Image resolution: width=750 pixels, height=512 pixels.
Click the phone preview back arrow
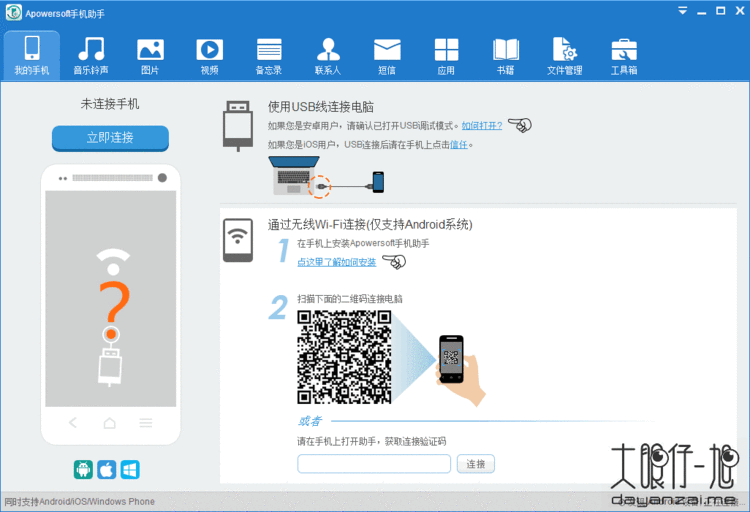click(x=73, y=423)
